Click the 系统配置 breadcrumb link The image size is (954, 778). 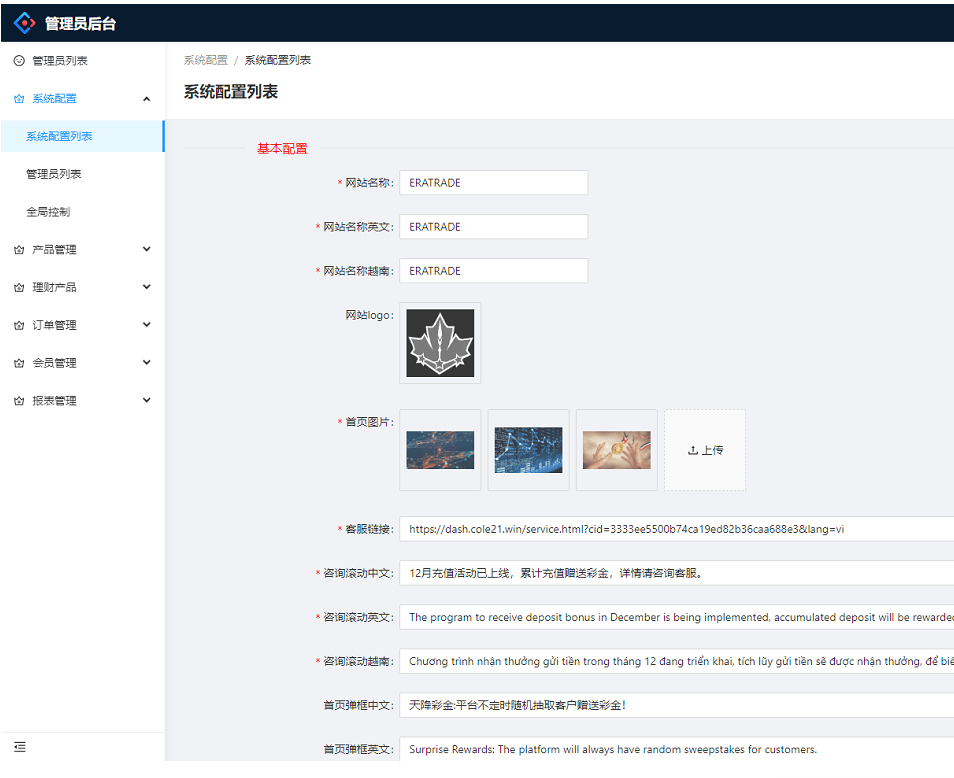pyautogui.click(x=205, y=60)
